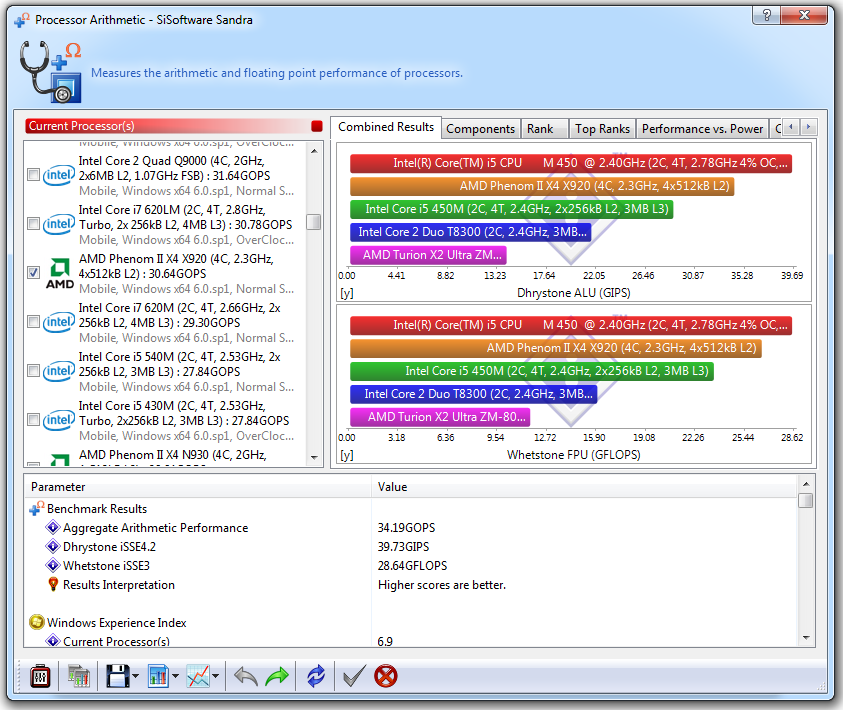Click the Results Interpretation lightbulb icon
Image resolution: width=843 pixels, height=710 pixels.
(x=53, y=584)
